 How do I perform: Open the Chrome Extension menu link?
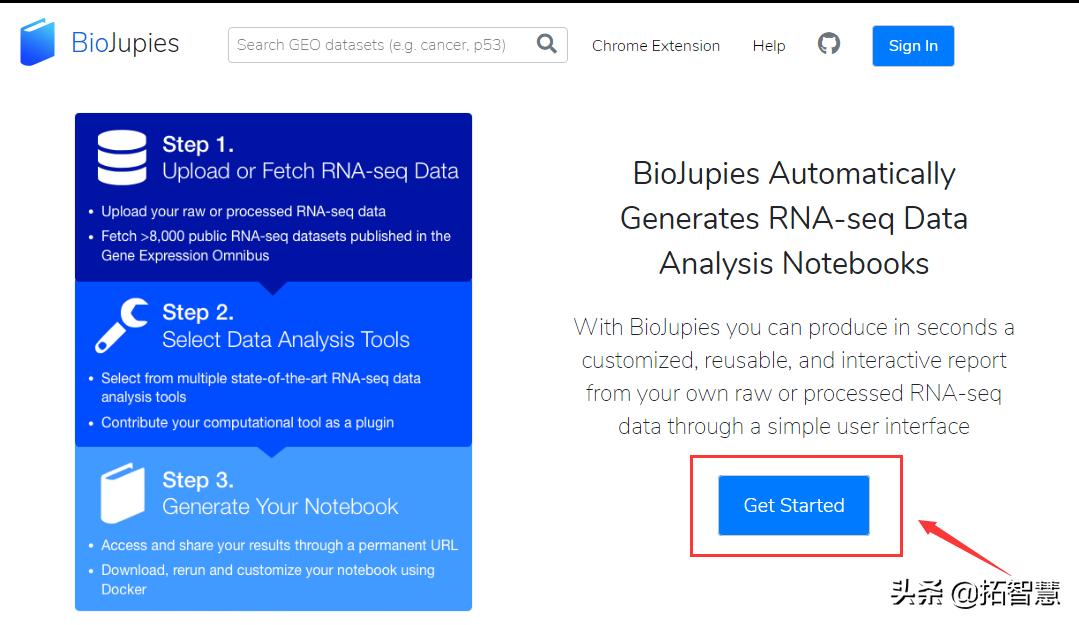point(655,46)
